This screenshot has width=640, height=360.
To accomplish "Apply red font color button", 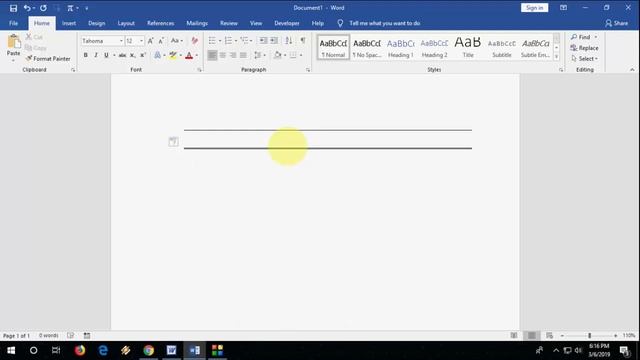I will (189, 55).
